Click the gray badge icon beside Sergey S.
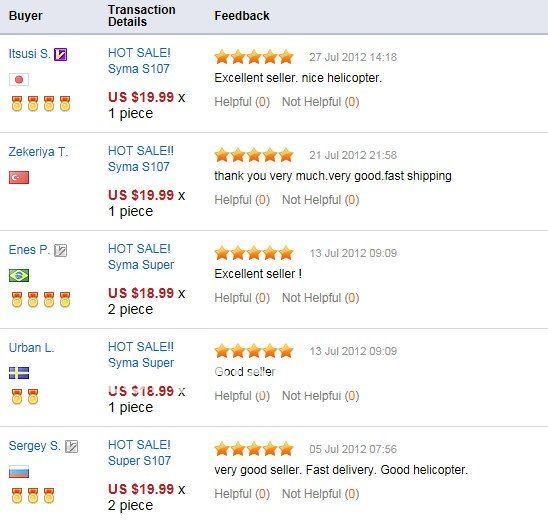Screen dimensions: 548x524 coord(72,446)
